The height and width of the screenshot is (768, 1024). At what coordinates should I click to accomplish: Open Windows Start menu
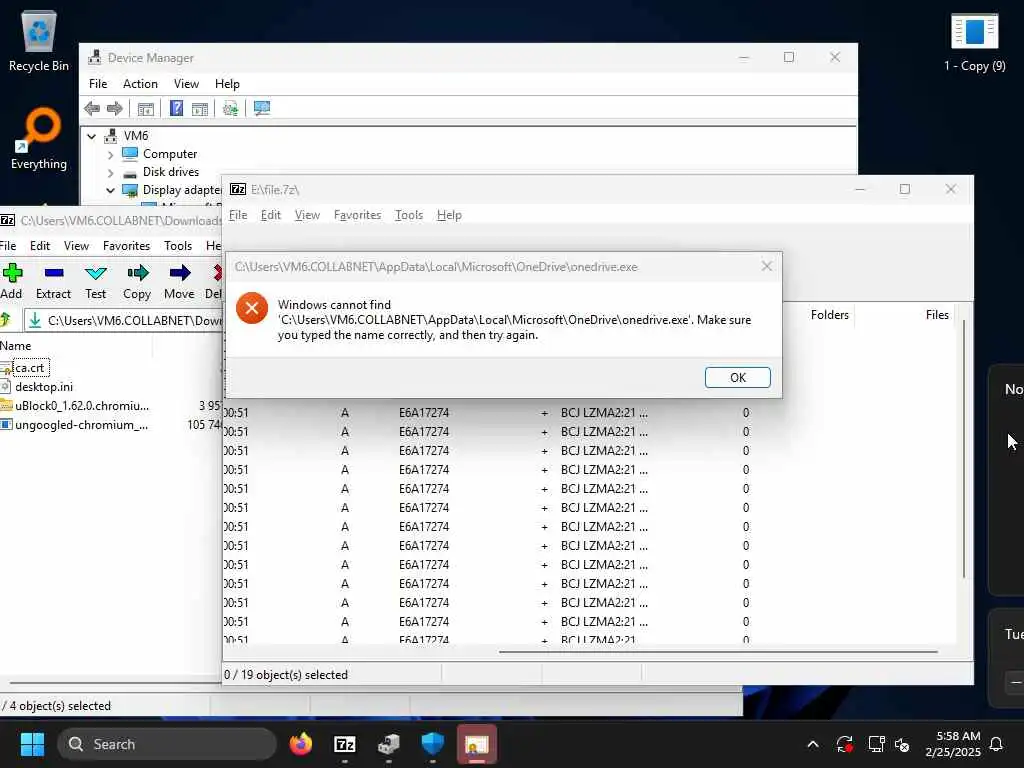pyautogui.click(x=32, y=744)
